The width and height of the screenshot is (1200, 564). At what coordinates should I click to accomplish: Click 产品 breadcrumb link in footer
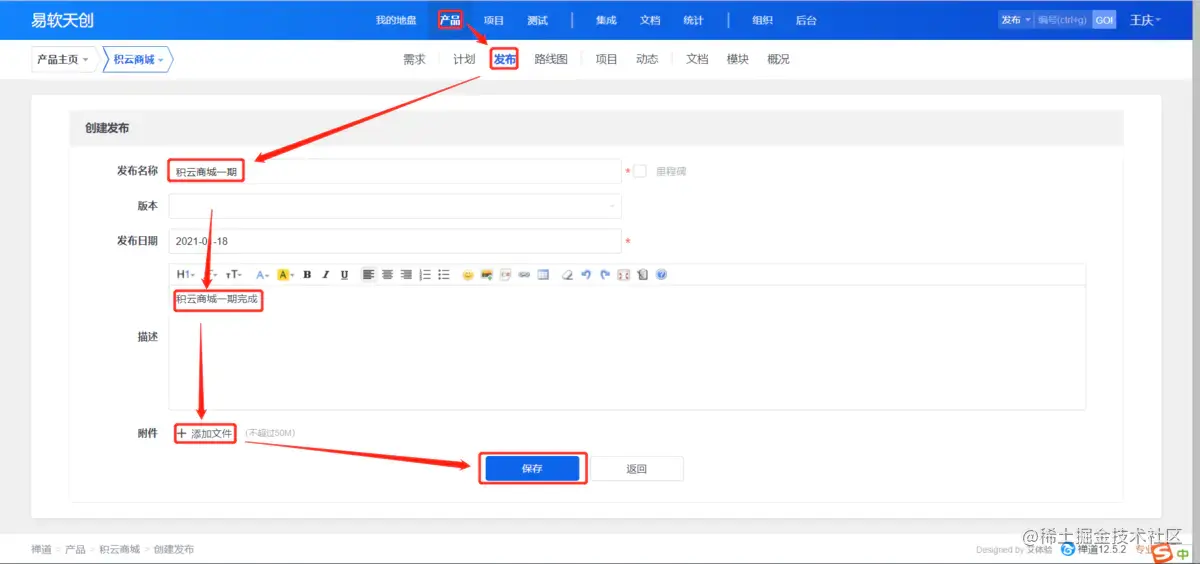coord(75,549)
